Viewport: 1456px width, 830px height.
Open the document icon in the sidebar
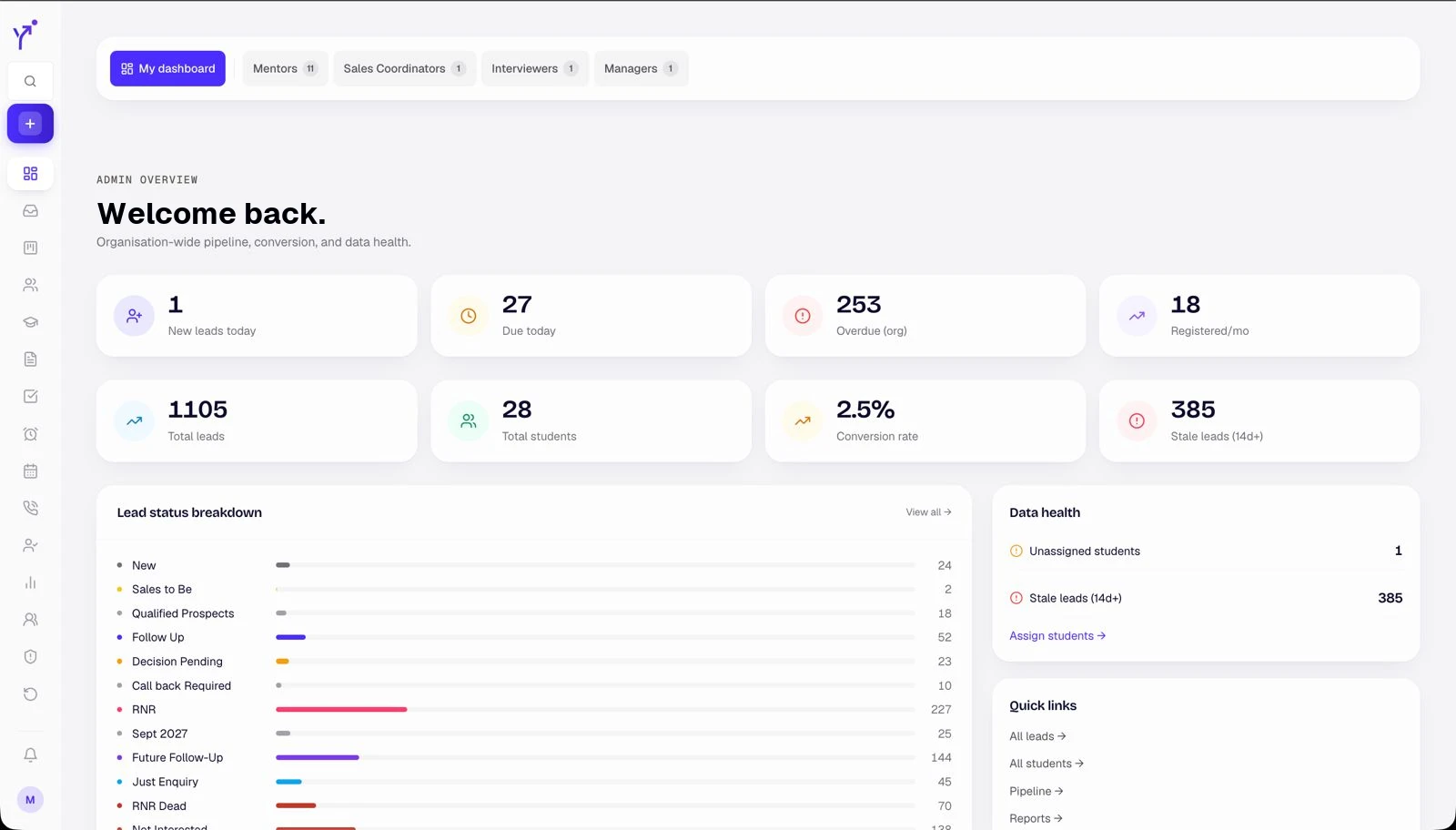(x=30, y=359)
